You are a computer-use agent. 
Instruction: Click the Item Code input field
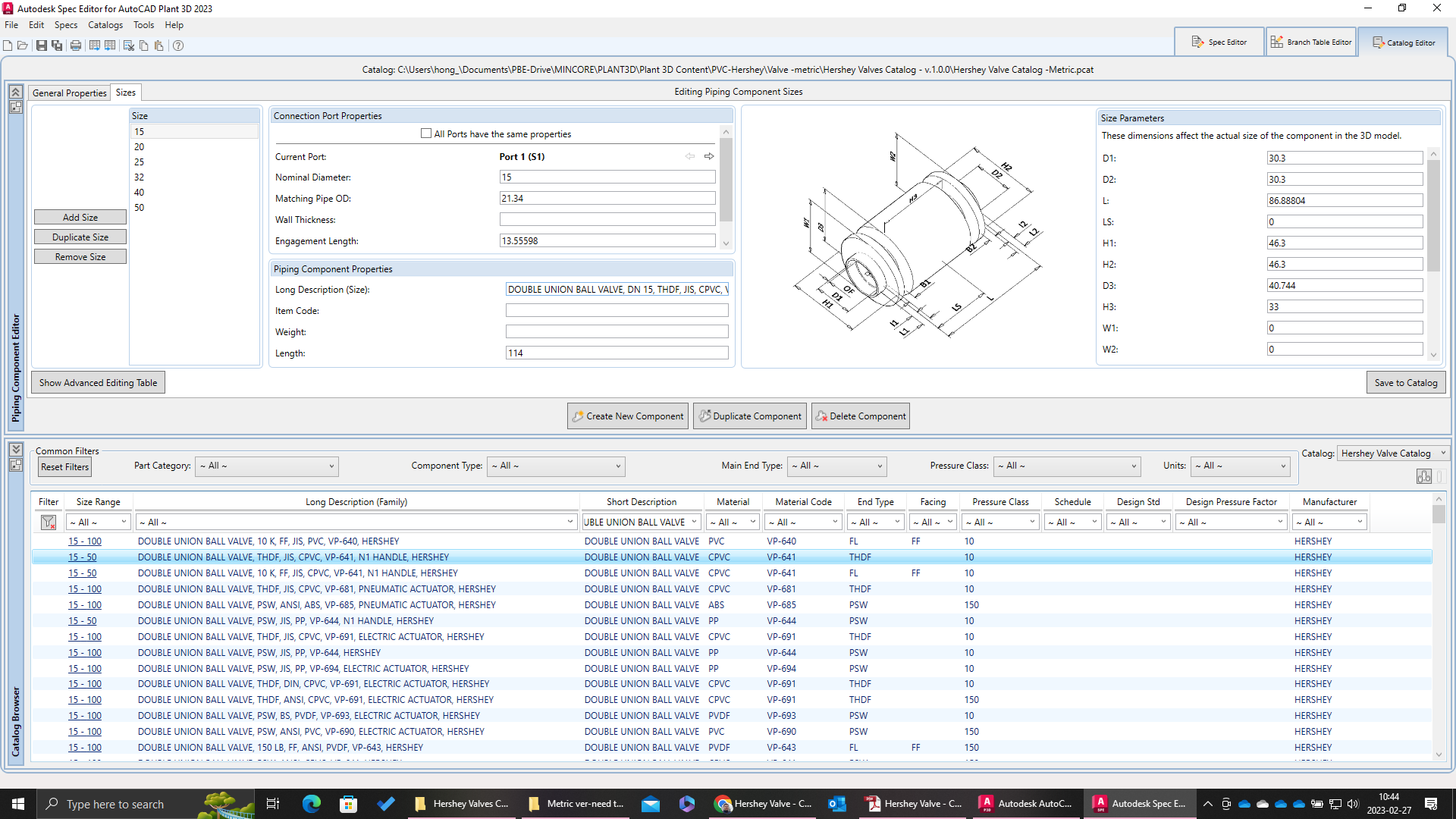coord(617,311)
